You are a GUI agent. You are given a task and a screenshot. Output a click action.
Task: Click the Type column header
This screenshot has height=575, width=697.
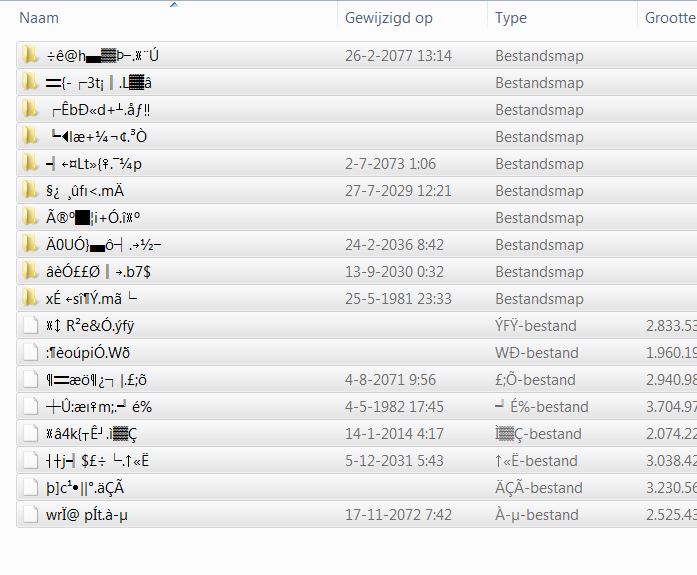pyautogui.click(x=511, y=18)
